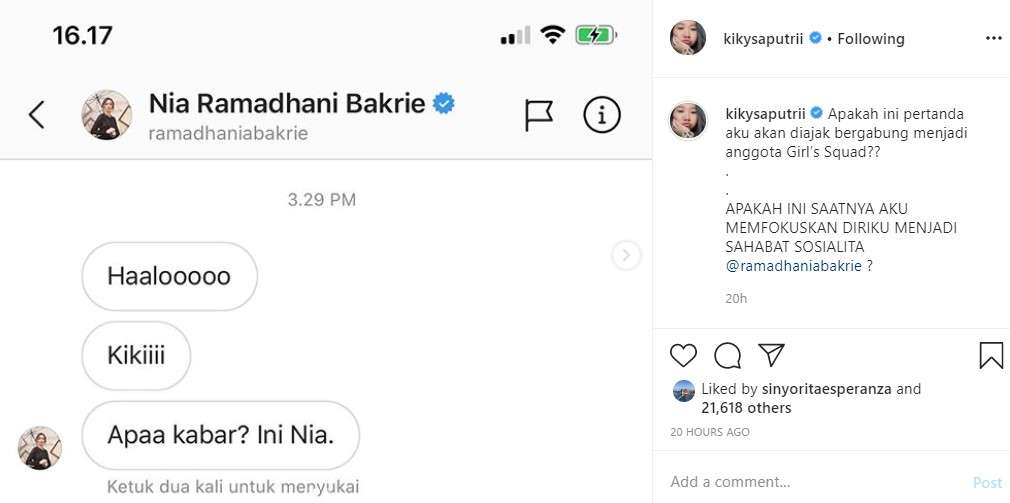Click the Wi-Fi icon in the status bar
Screen dimensions: 1010x503
552,36
